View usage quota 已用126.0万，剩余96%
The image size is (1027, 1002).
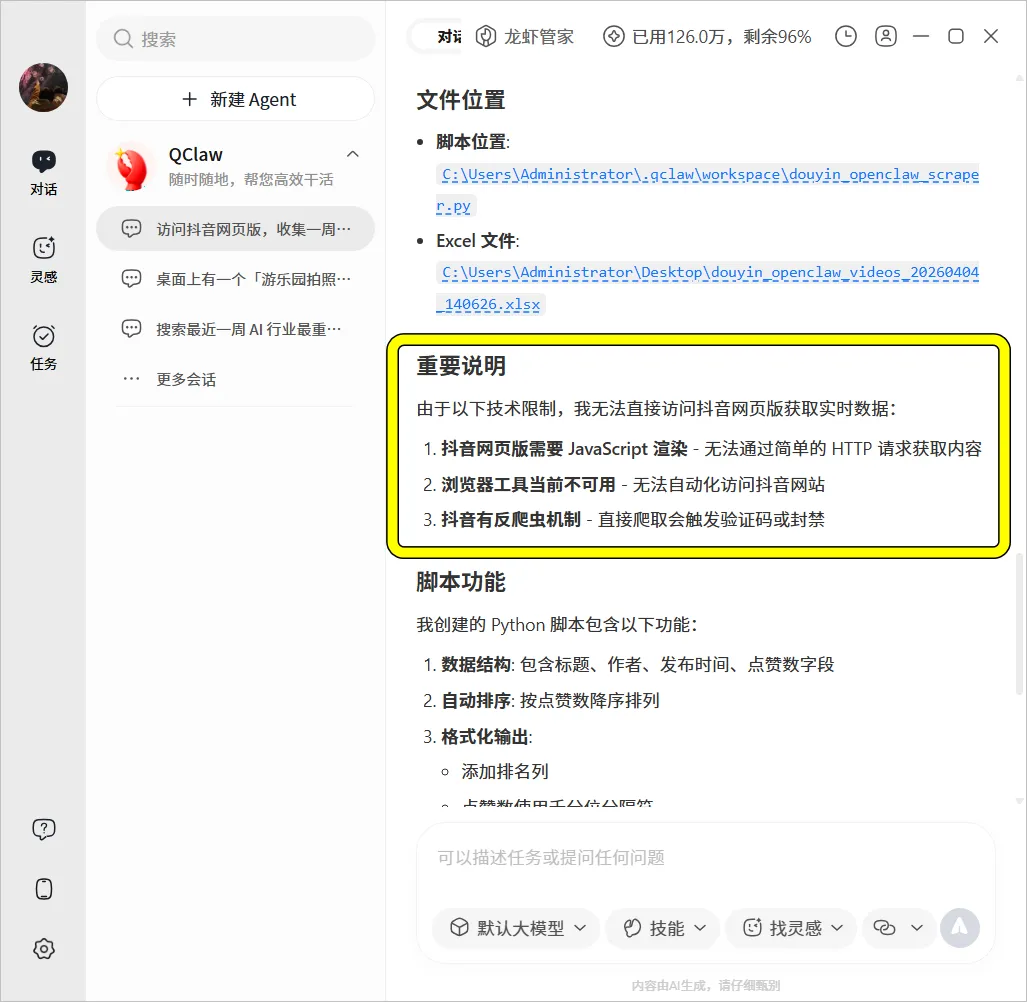tap(707, 37)
